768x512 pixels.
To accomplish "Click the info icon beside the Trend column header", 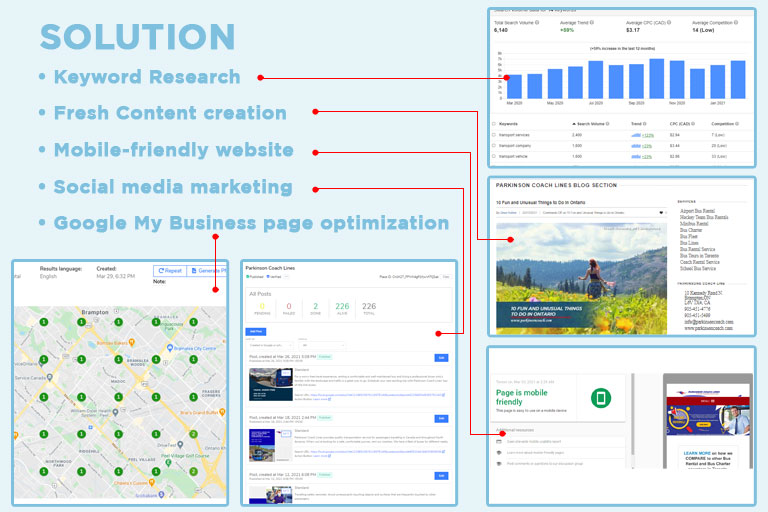I will click(645, 124).
